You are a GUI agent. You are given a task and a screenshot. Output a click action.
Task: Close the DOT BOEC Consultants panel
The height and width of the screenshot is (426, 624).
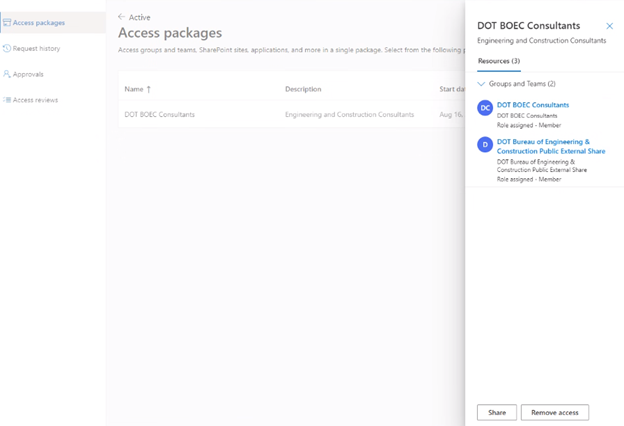(609, 26)
